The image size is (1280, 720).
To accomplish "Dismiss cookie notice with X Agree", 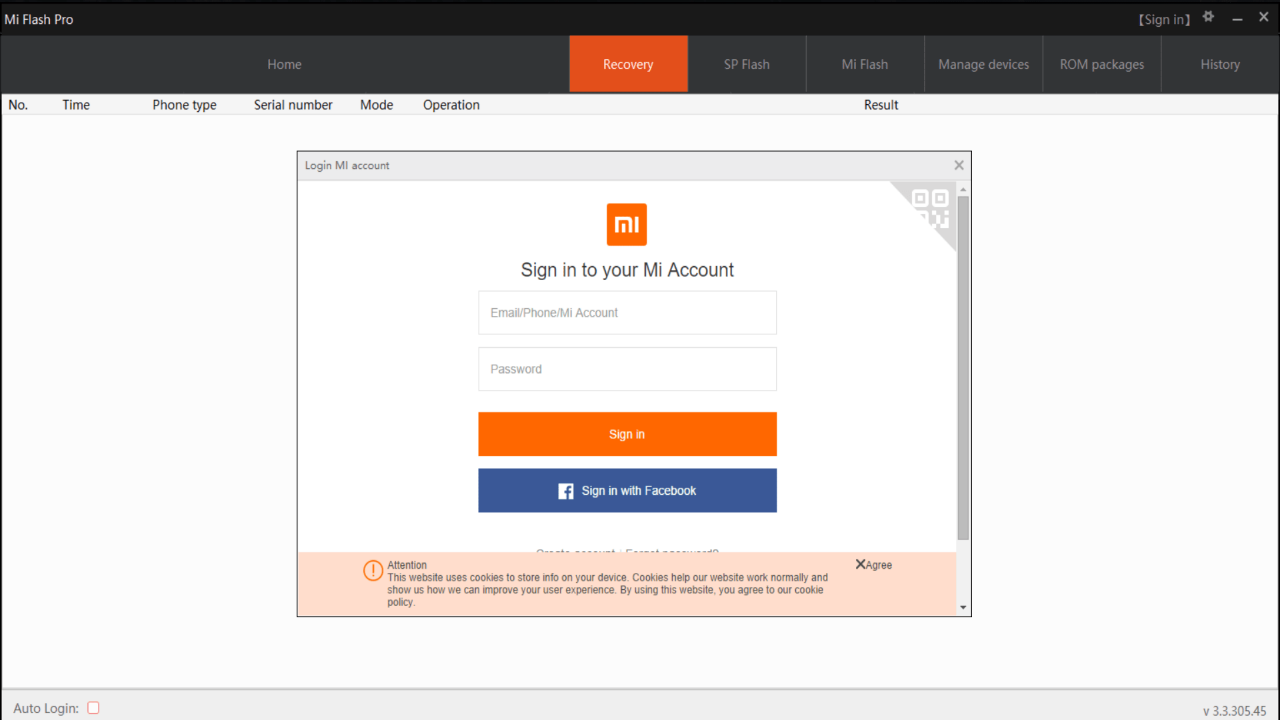I will pyautogui.click(x=873, y=565).
